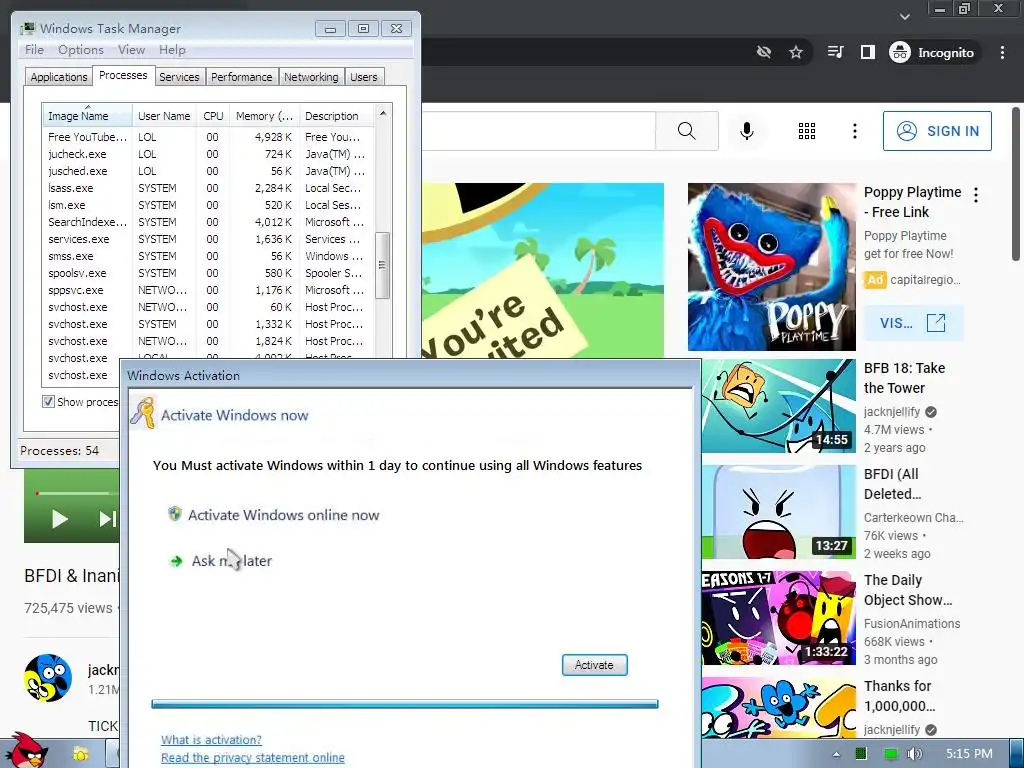Click the YouTube search magnifier button

click(x=686, y=131)
